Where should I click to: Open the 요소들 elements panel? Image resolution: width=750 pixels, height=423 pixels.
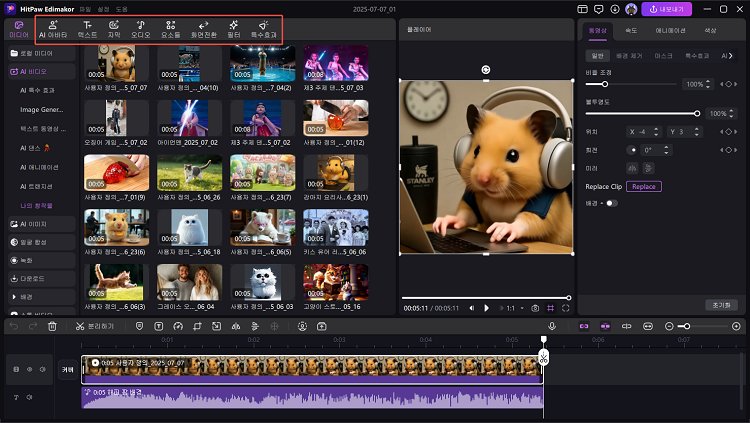point(171,30)
